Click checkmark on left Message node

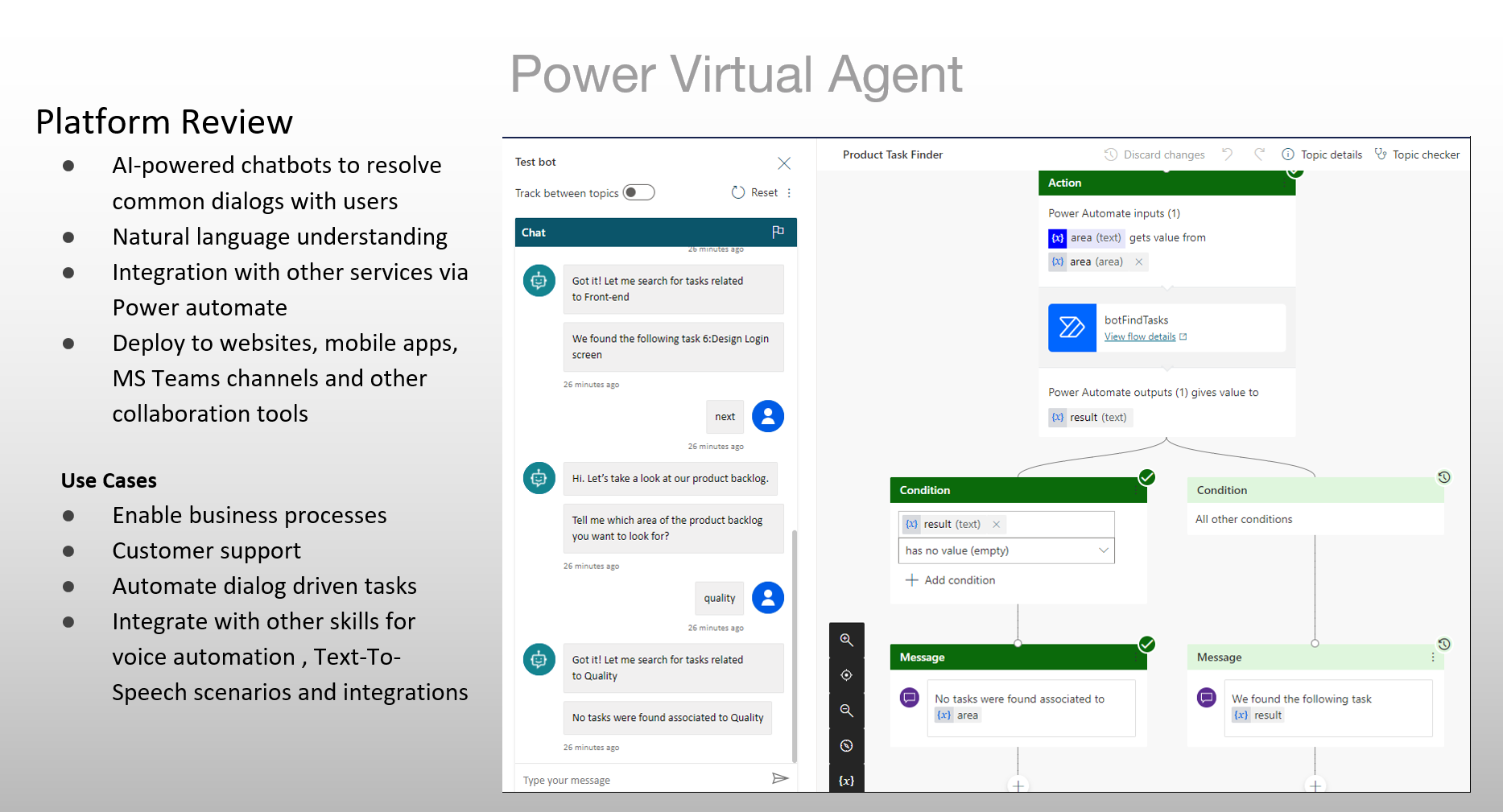pyautogui.click(x=1147, y=644)
